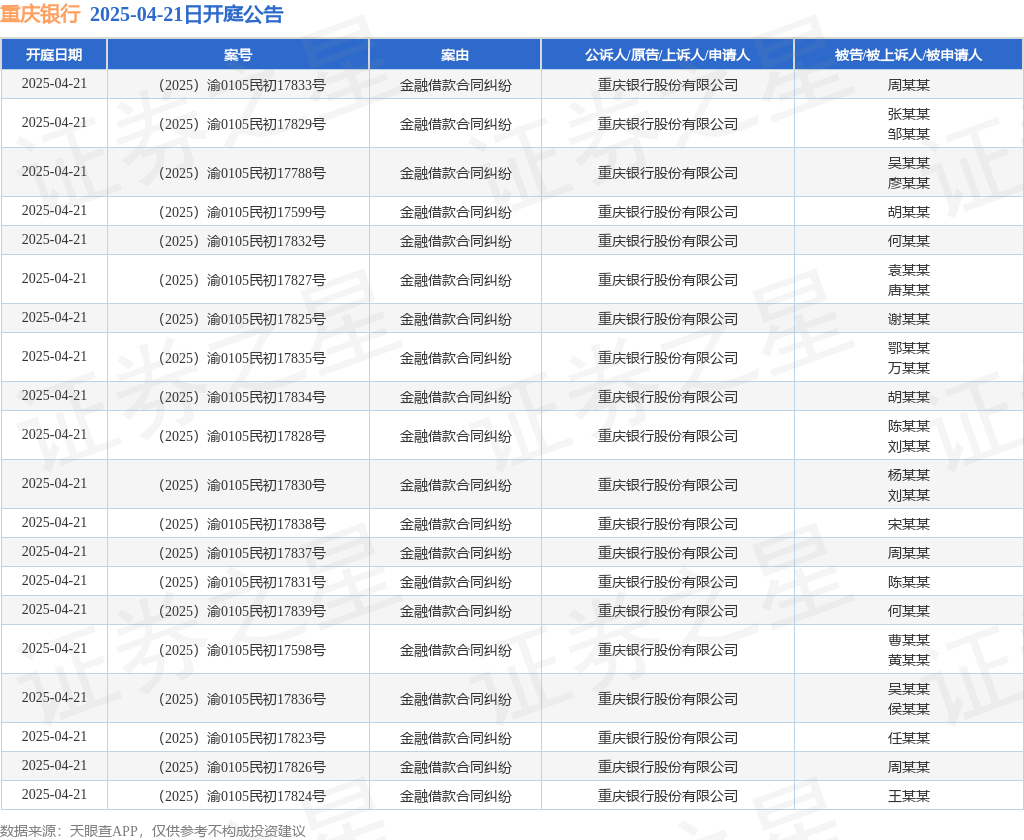Select case number 渝0105民初17599号
Viewport: 1024px width, 840px height.
(242, 212)
